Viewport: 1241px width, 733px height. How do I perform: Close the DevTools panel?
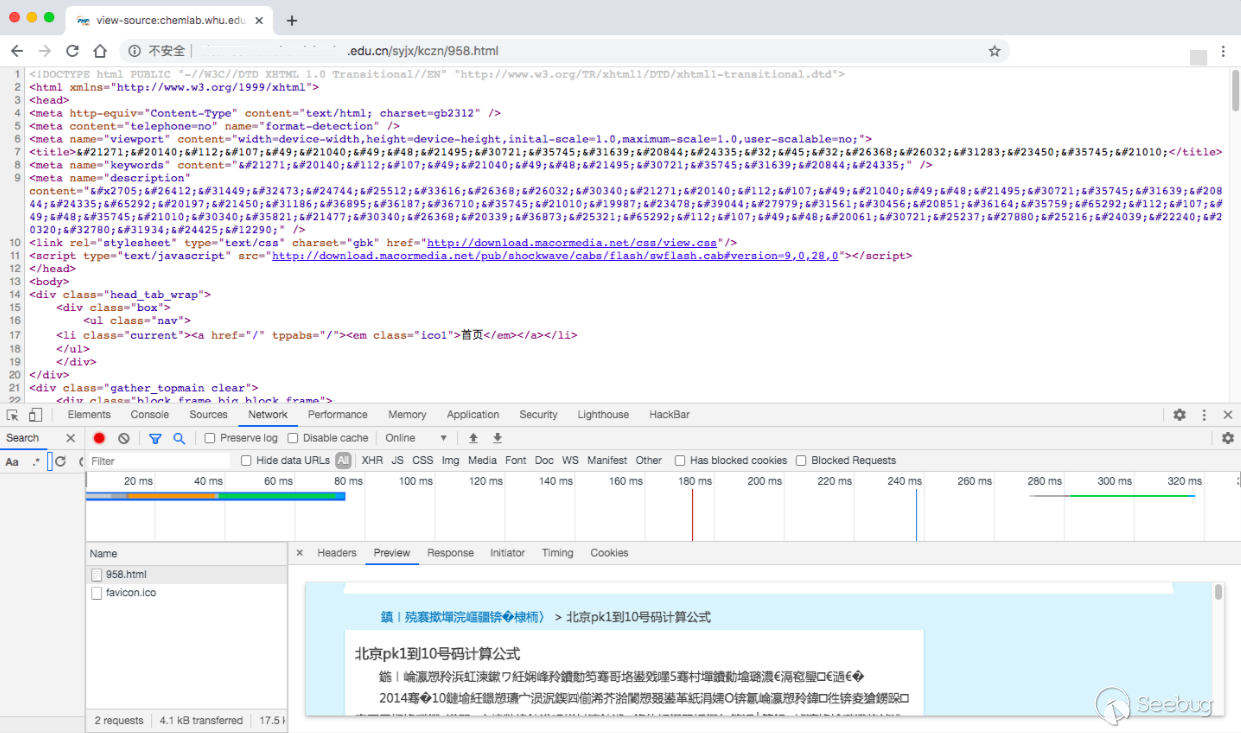pos(1228,415)
